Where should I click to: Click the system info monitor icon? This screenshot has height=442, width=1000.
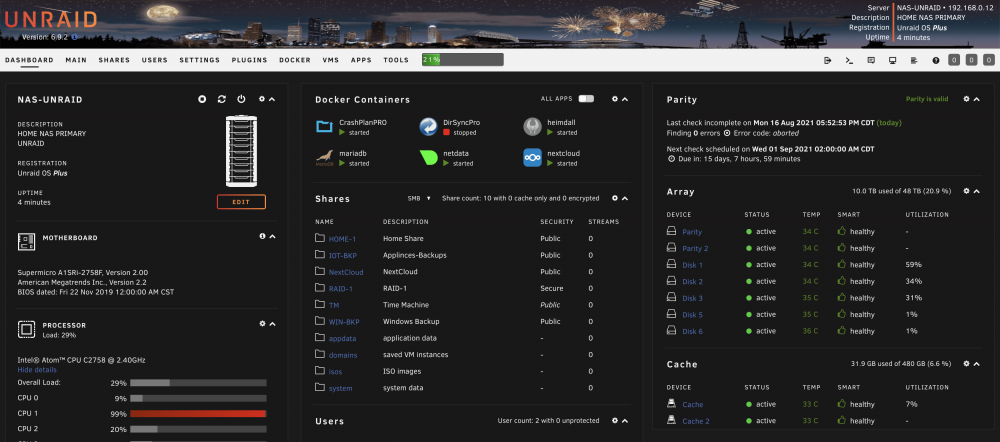tap(892, 61)
